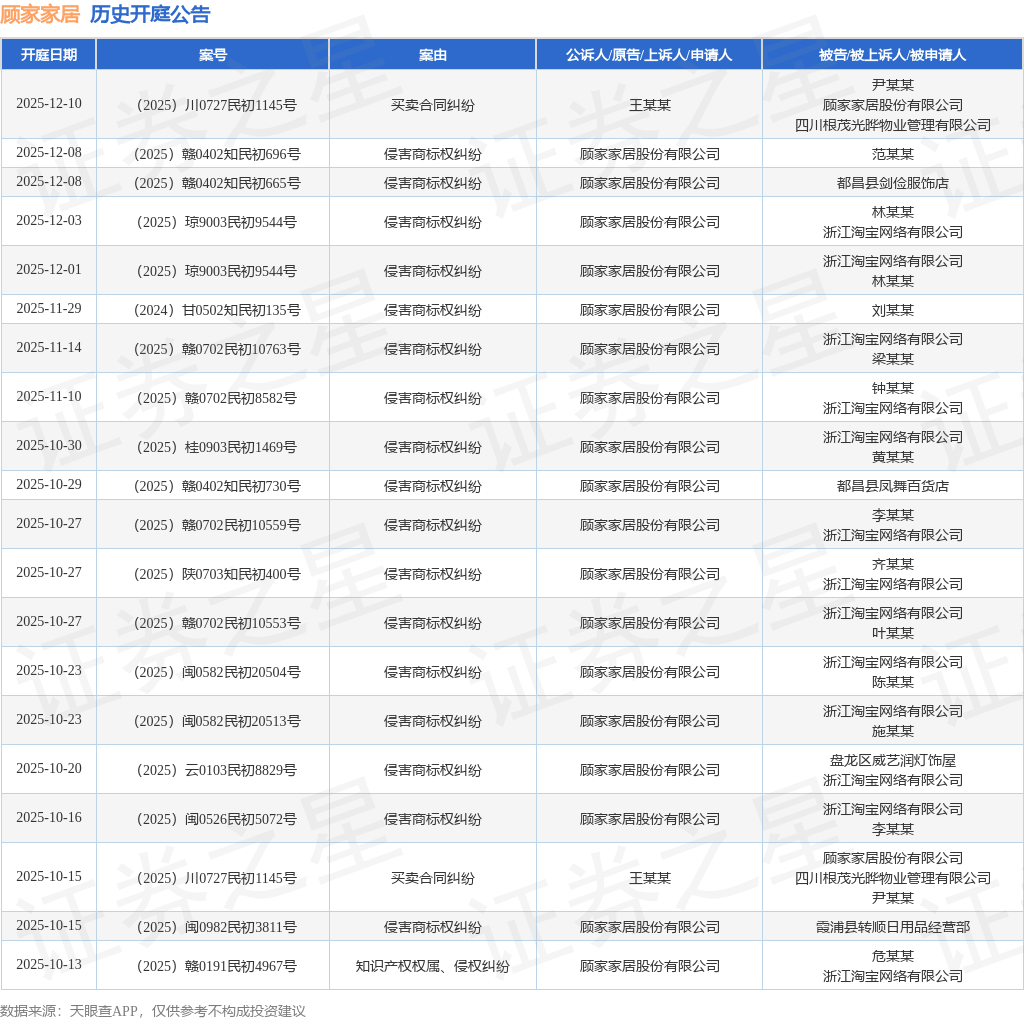Click the date 2025-12-10

click(x=49, y=103)
